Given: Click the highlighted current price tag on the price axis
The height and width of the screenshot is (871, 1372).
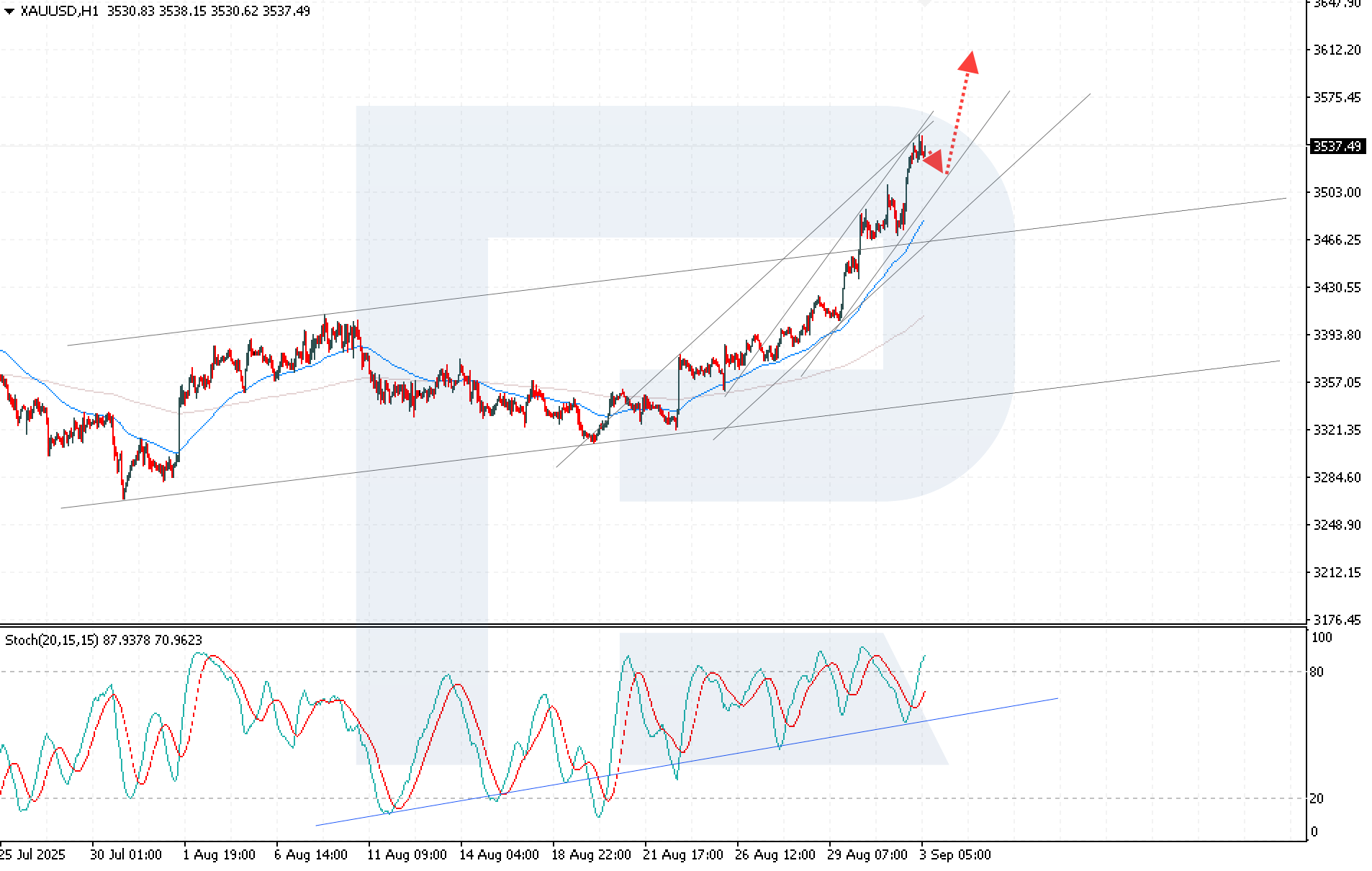Looking at the screenshot, I should click(x=1337, y=146).
